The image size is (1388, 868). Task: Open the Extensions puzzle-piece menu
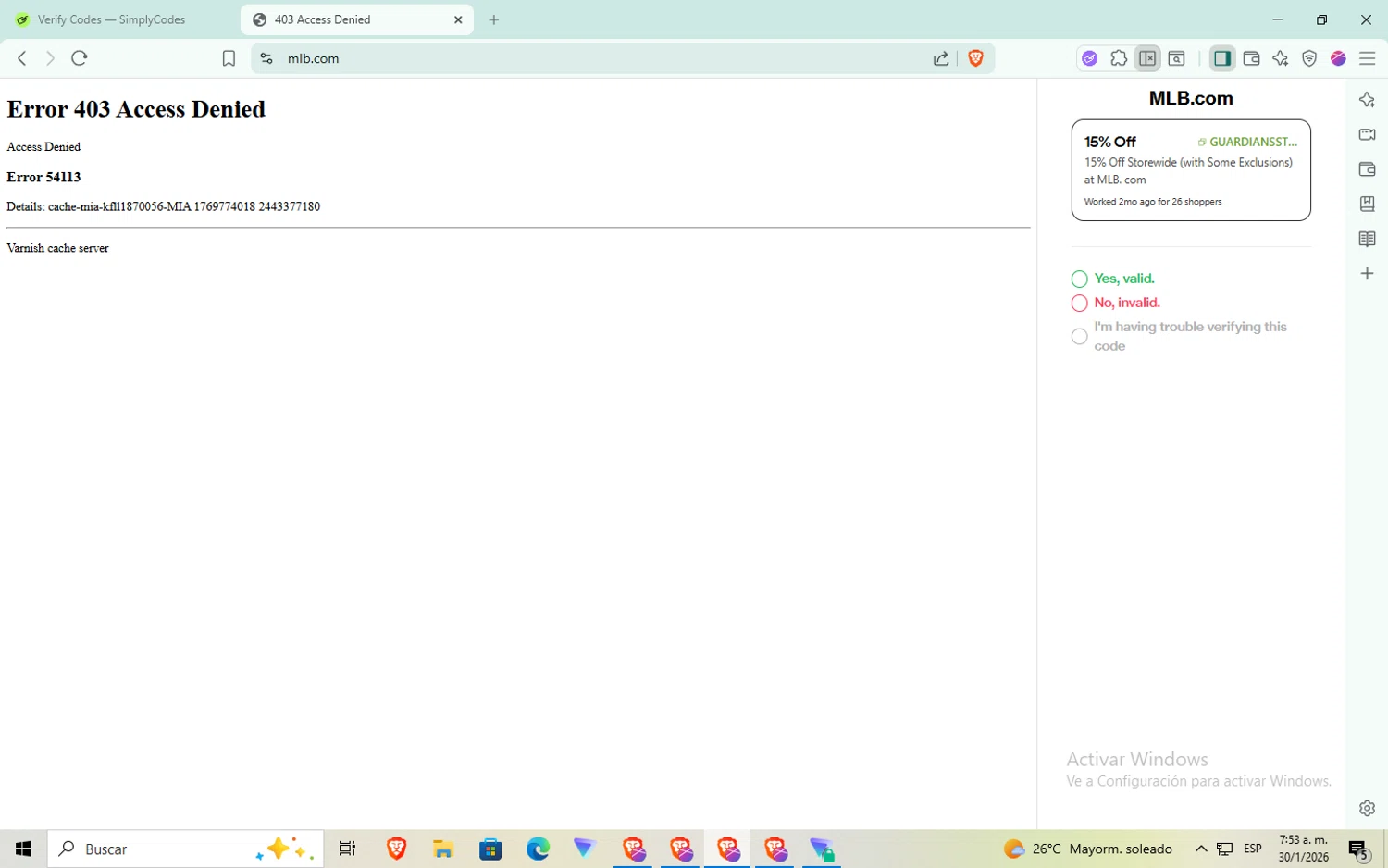[1119, 58]
